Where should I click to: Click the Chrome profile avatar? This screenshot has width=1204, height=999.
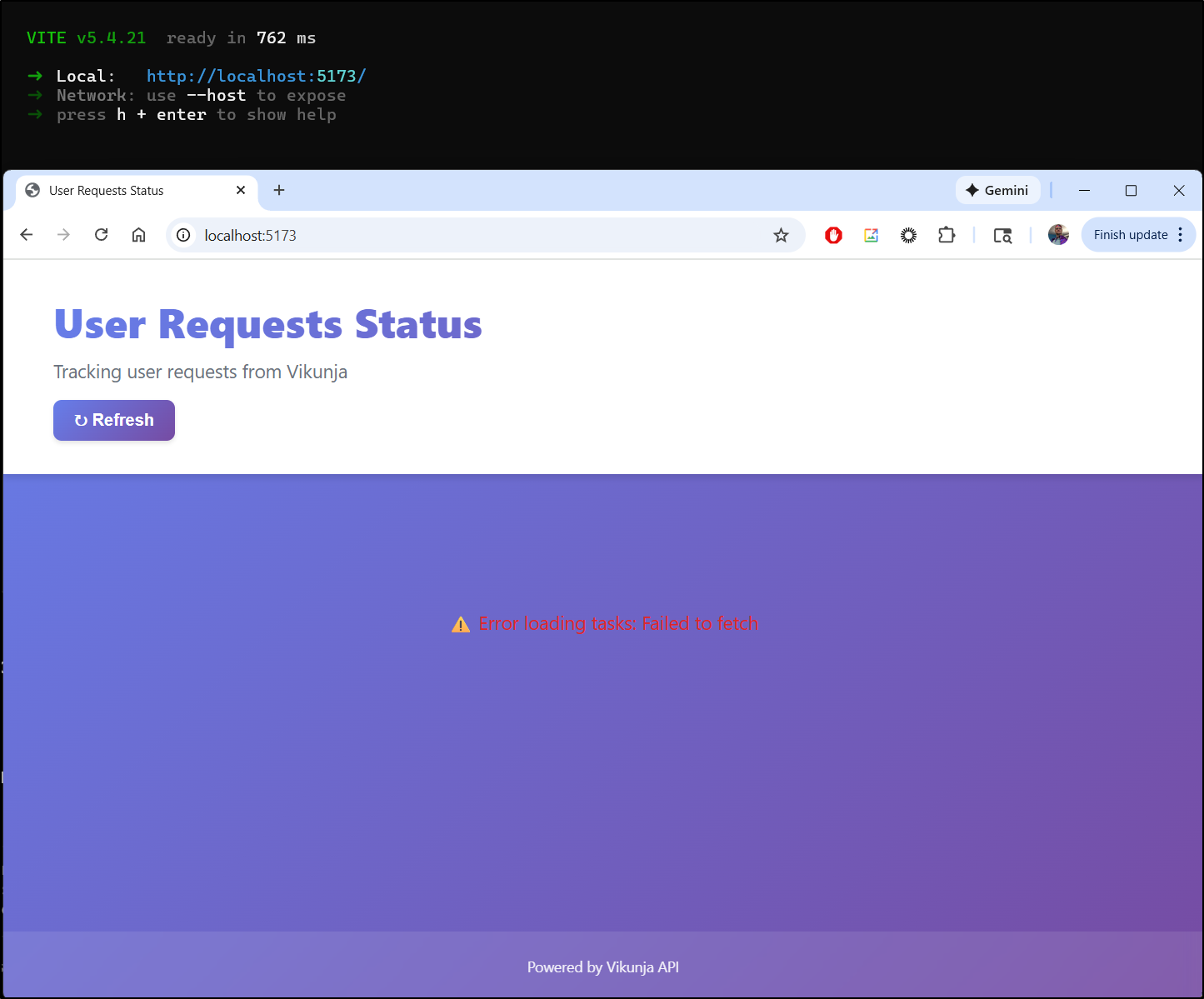tap(1057, 235)
